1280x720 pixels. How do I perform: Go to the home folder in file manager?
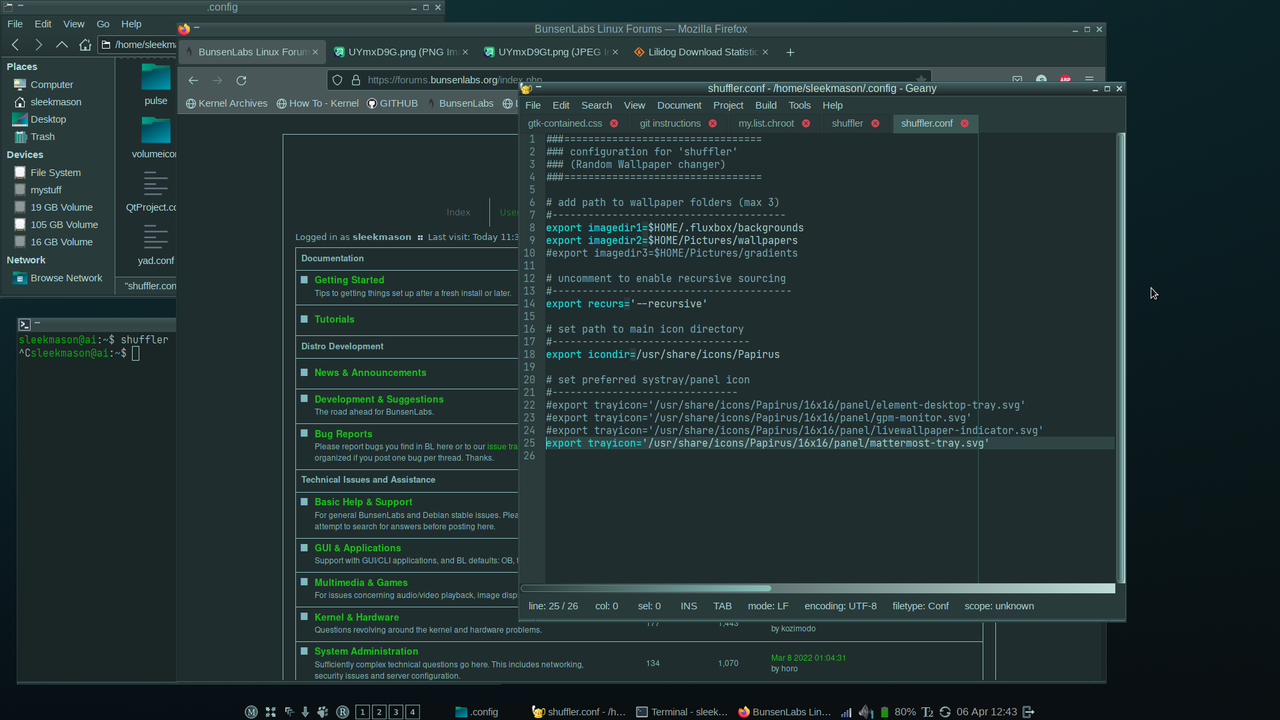pyautogui.click(x=85, y=44)
